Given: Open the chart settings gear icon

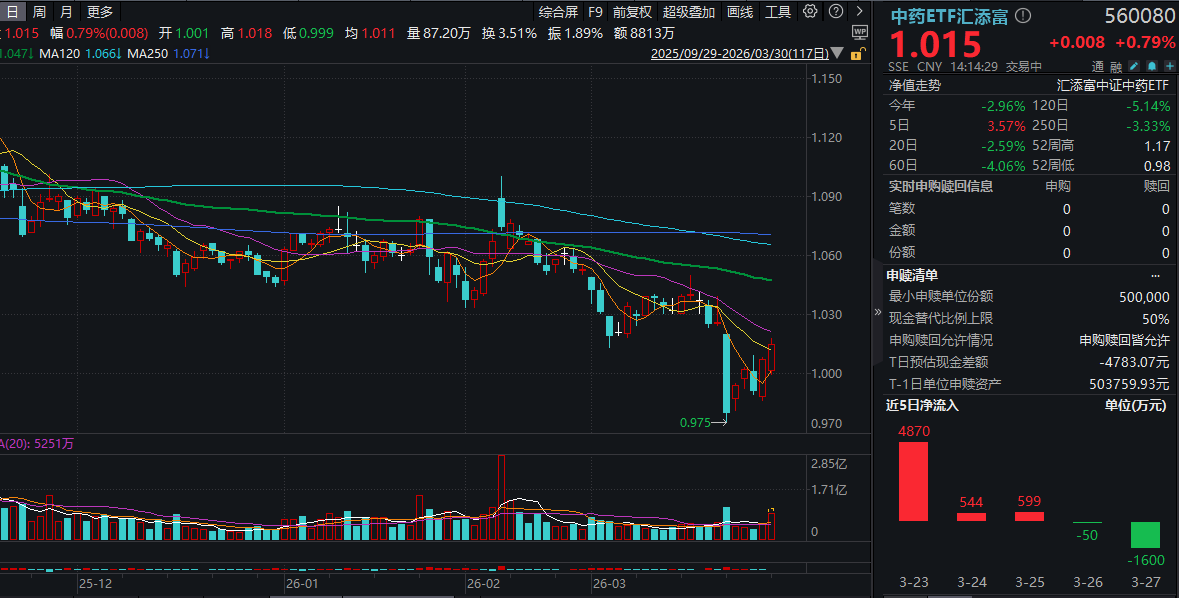Looking at the screenshot, I should coord(810,12).
